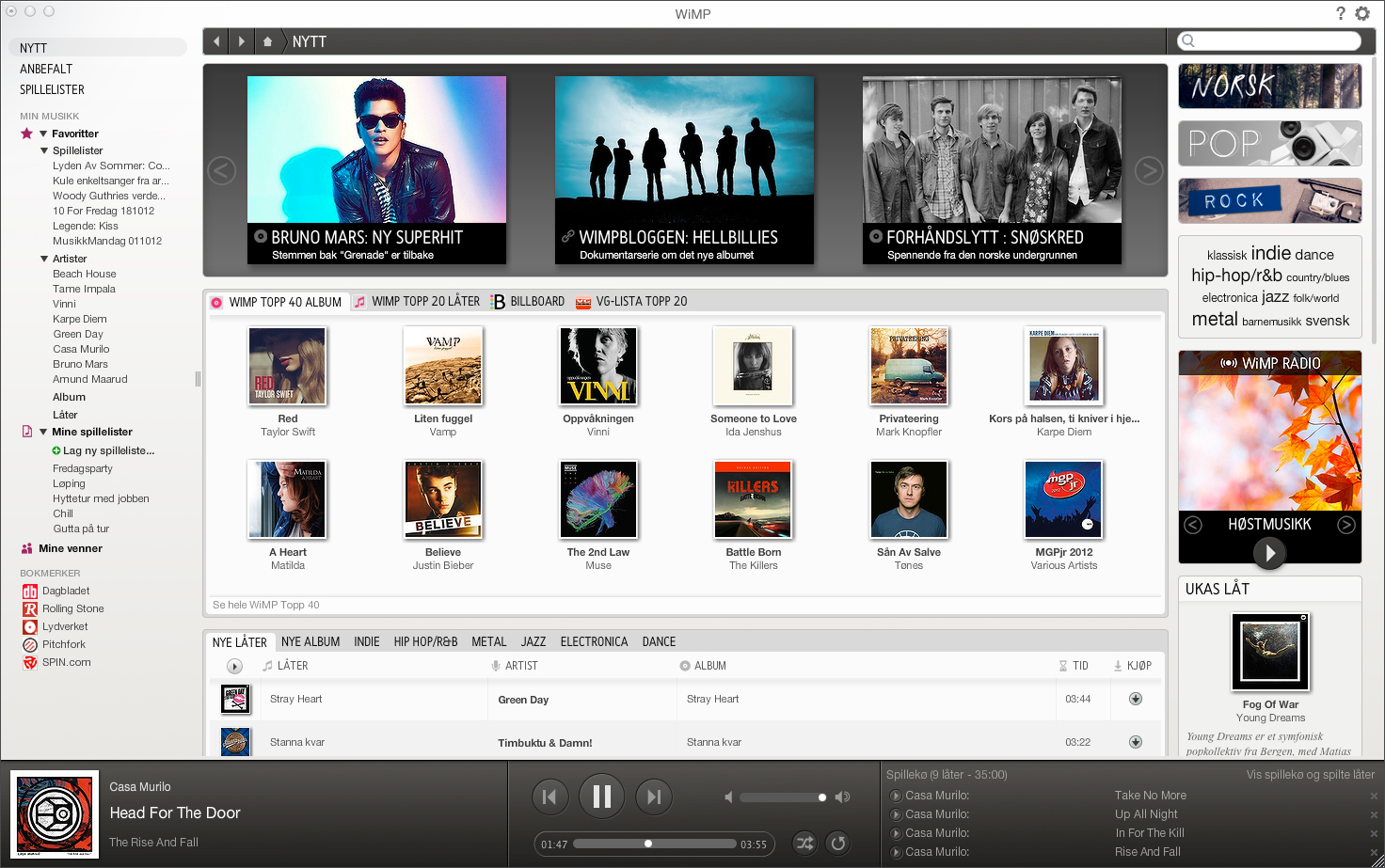Open the Nye Album tab

pyautogui.click(x=310, y=642)
